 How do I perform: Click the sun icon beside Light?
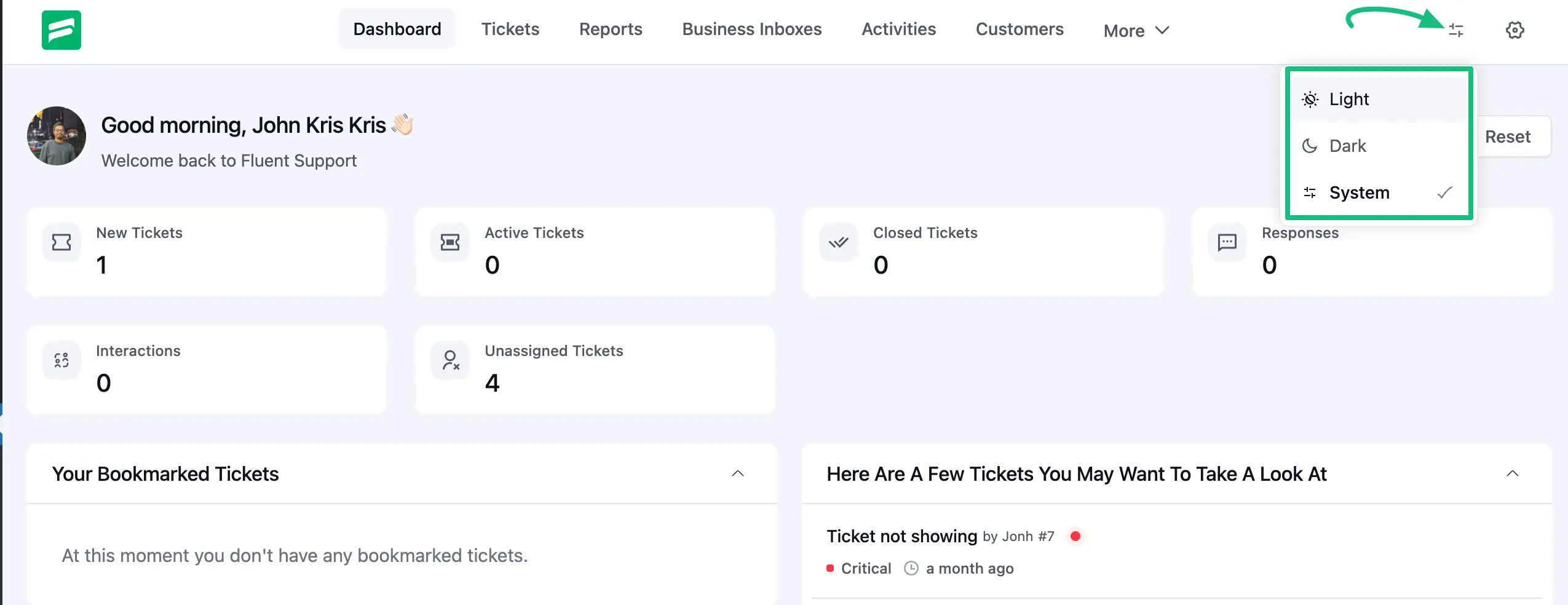click(x=1311, y=98)
